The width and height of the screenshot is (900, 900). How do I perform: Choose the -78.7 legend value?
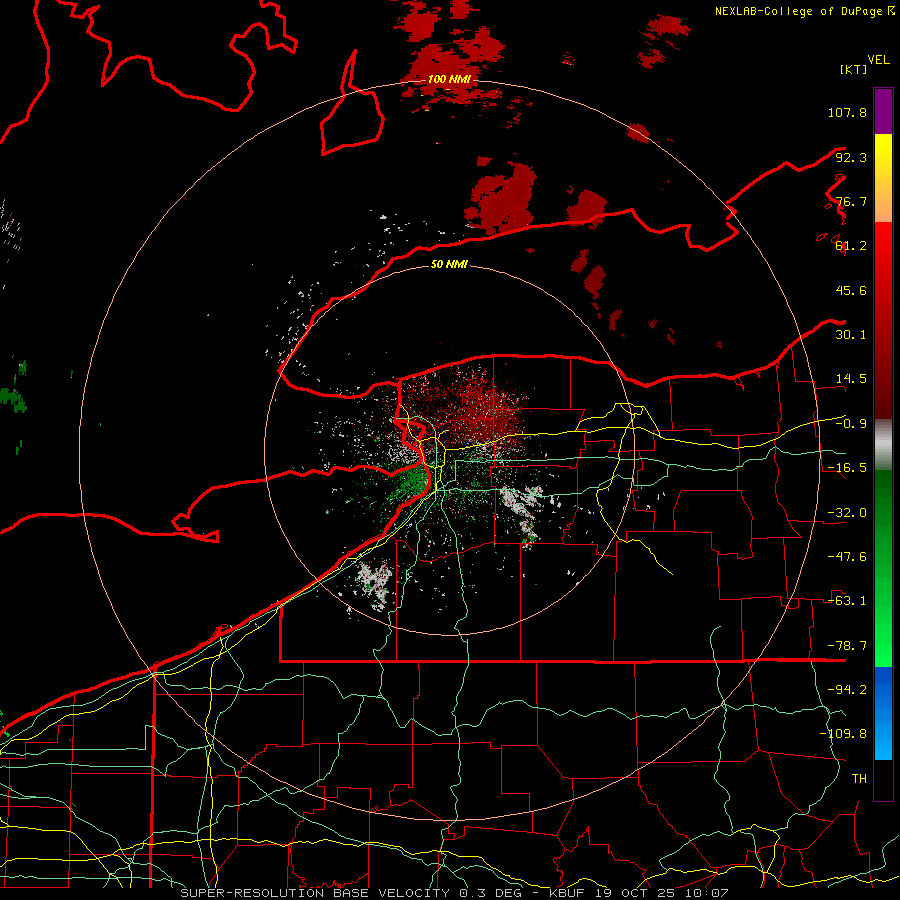(x=847, y=646)
